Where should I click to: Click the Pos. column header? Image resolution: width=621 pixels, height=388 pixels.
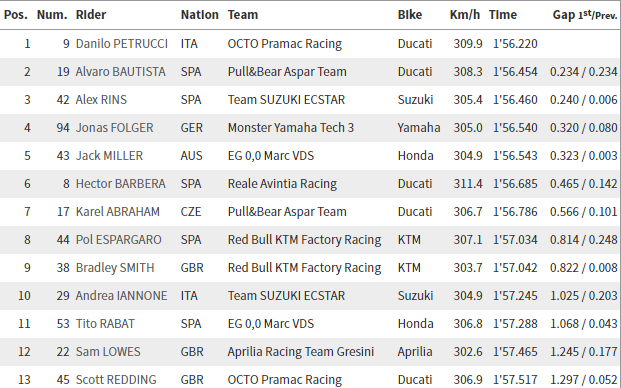[x=16, y=15]
